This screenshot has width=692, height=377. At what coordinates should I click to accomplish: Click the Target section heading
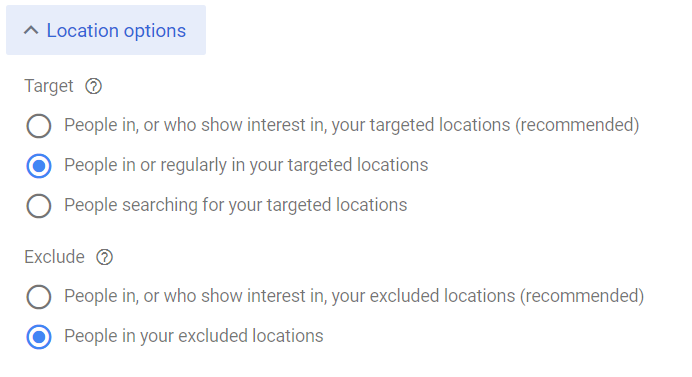[x=49, y=86]
